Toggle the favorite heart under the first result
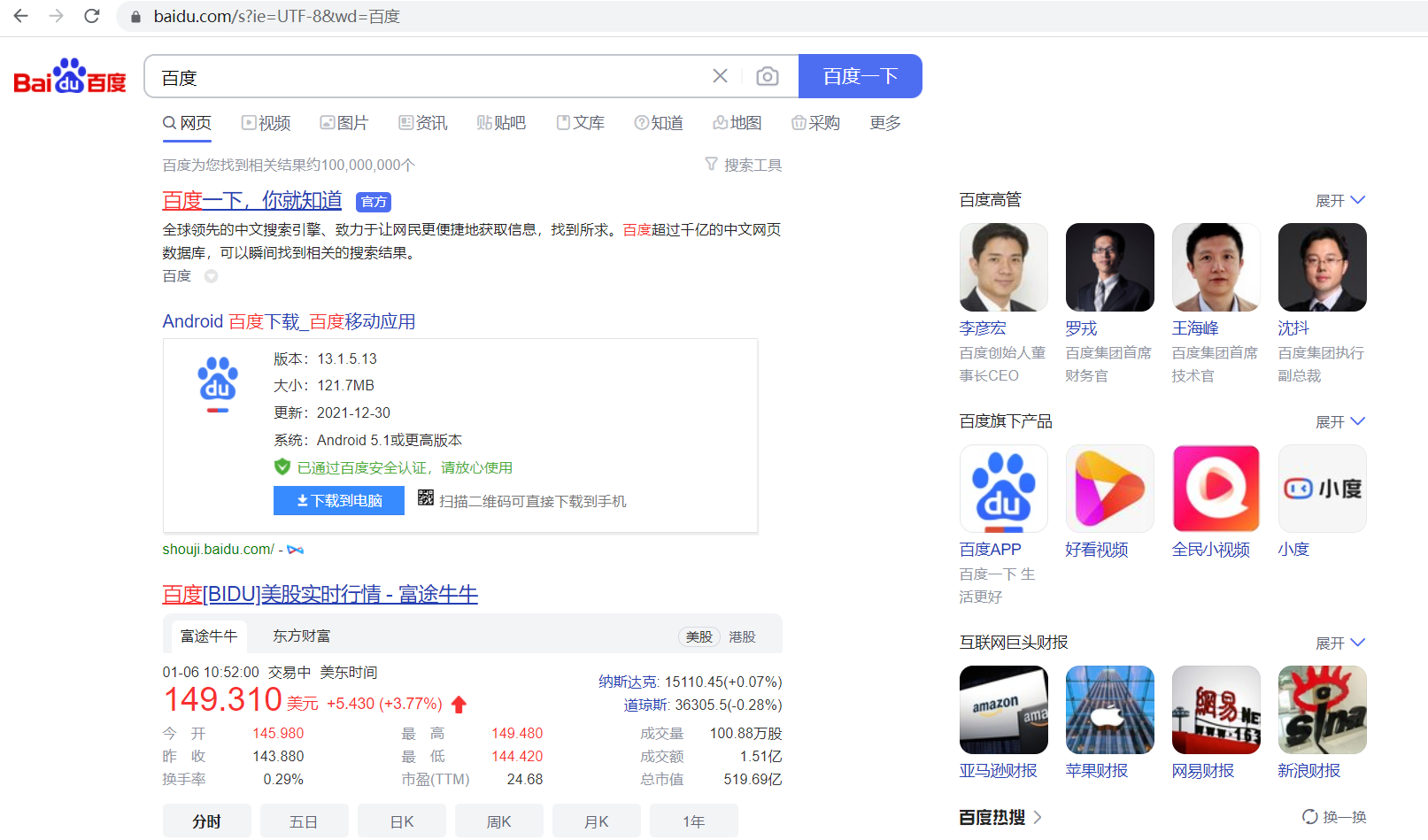This screenshot has height=840, width=1428. [211, 275]
